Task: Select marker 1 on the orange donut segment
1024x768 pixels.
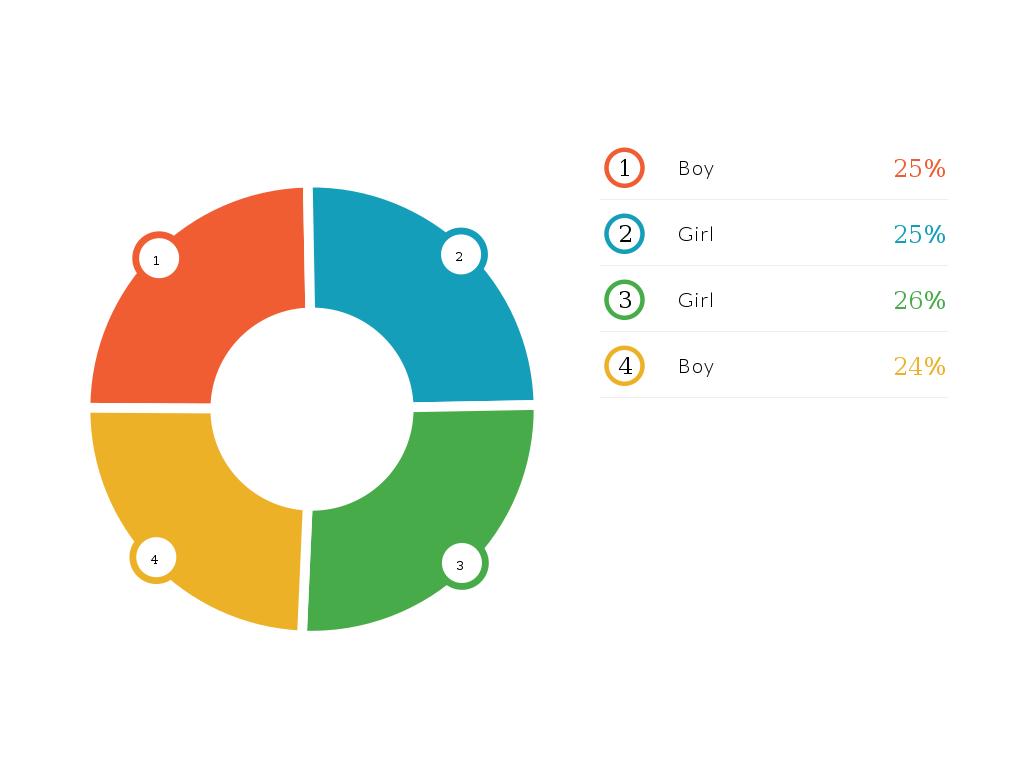Action: tap(156, 260)
